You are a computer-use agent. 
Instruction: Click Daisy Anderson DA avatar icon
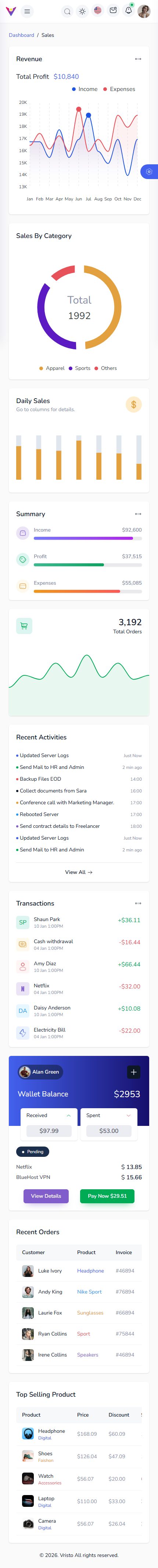coord(22,1011)
